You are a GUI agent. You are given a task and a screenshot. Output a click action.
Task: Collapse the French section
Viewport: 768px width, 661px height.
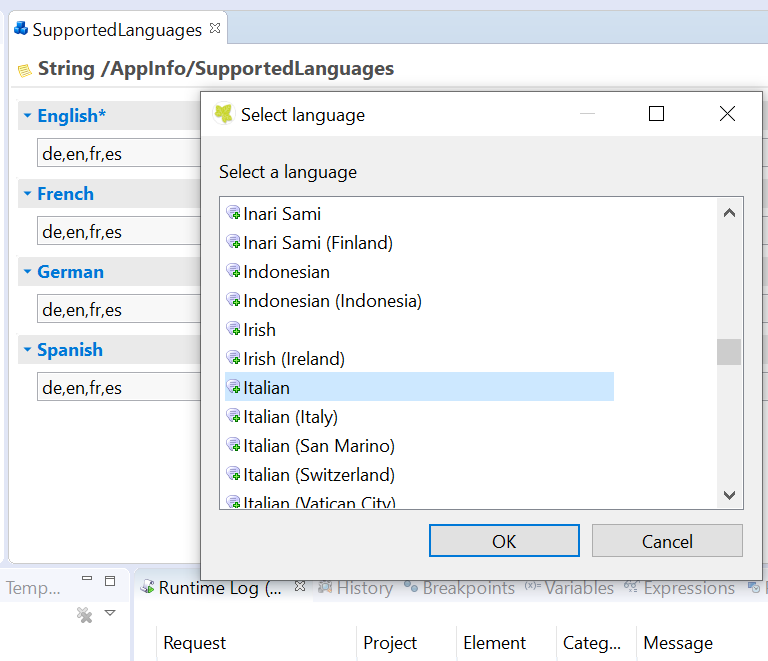tap(27, 193)
